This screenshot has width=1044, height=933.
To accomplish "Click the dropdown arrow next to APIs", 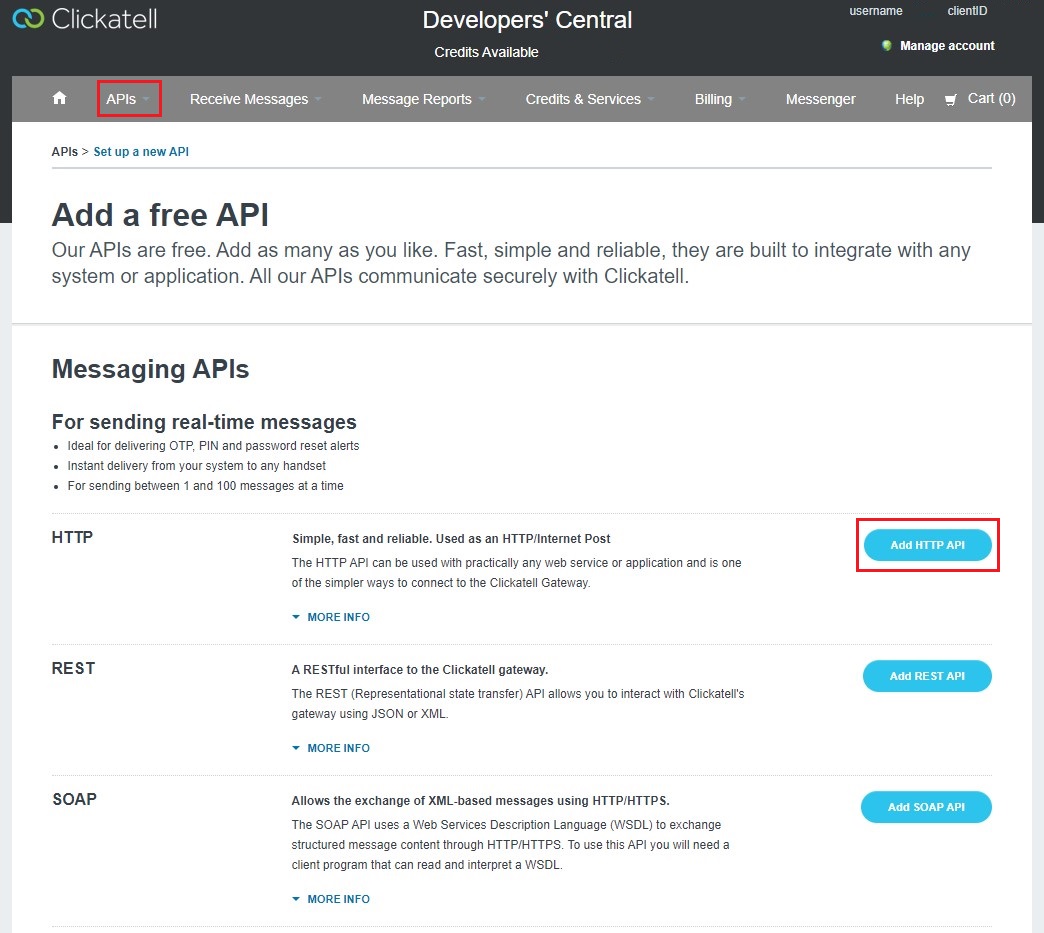I will [x=146, y=100].
